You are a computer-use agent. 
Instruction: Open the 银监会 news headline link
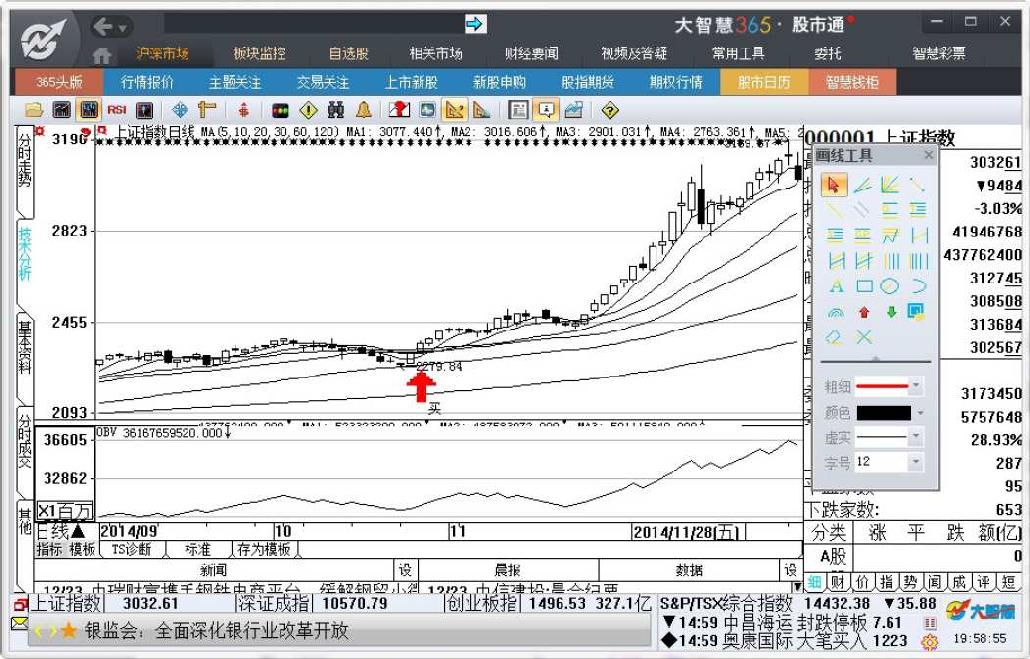(217, 631)
